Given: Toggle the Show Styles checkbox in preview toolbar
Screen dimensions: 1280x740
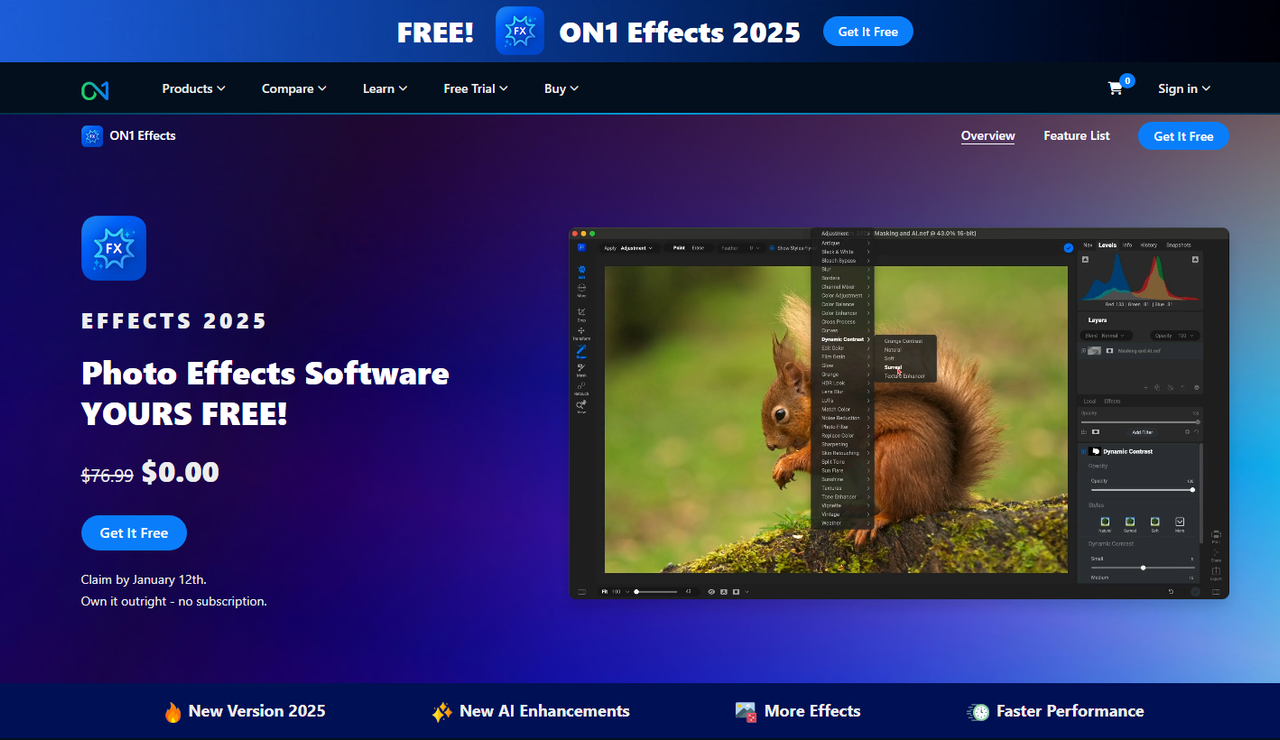Looking at the screenshot, I should point(772,248).
